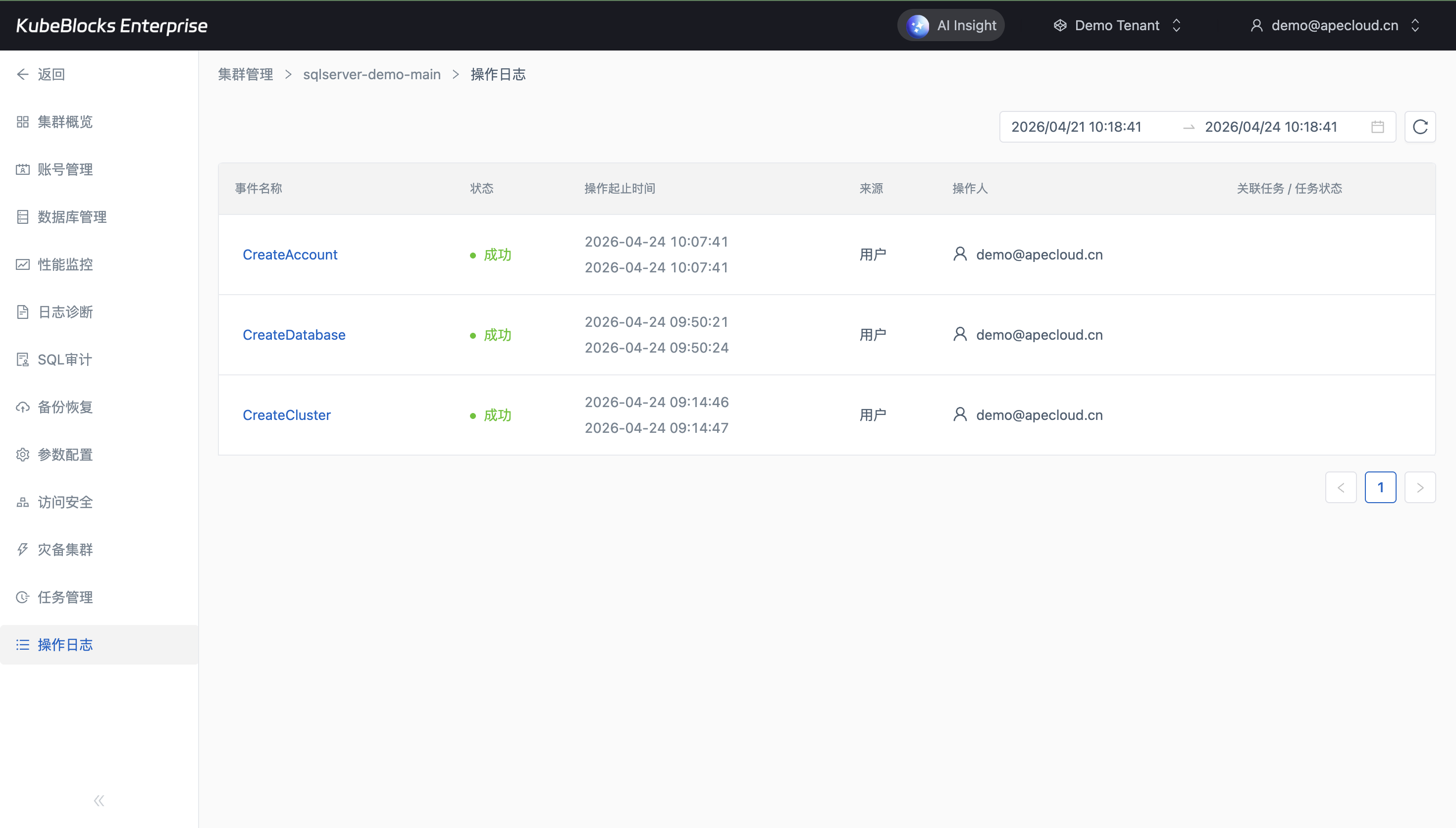Switch to 任务管理 sidebar item
This screenshot has width=1456, height=828.
point(65,597)
